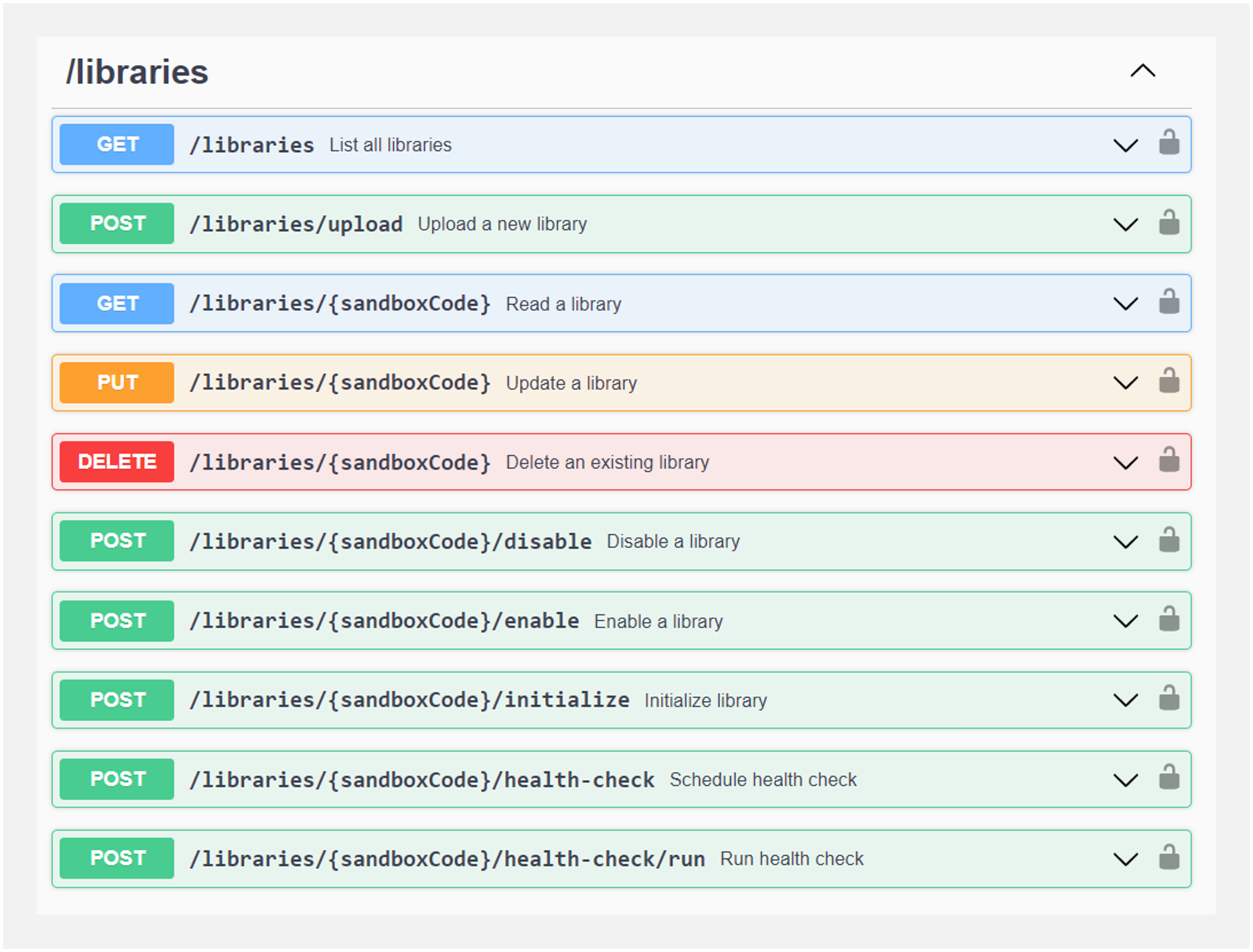This screenshot has height=952, width=1253.
Task: Expand Run health check with its chevron
Action: [x=1126, y=860]
